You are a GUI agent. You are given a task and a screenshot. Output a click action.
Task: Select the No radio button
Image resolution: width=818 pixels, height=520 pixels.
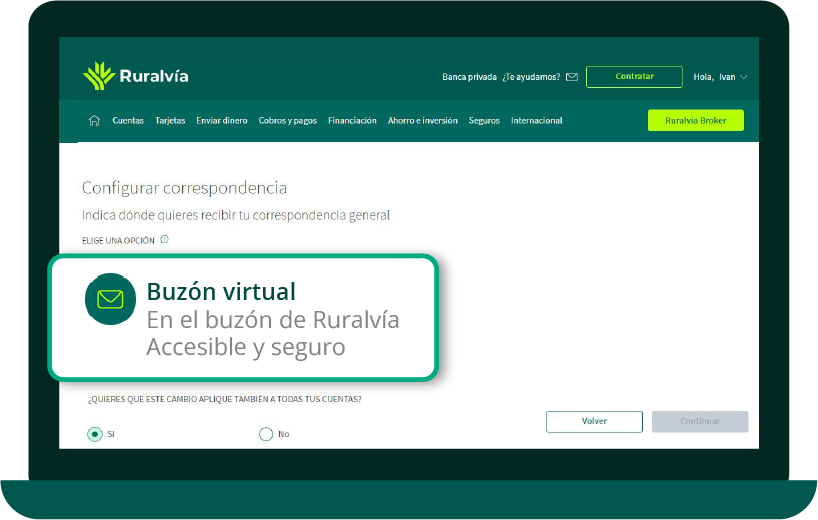(266, 434)
